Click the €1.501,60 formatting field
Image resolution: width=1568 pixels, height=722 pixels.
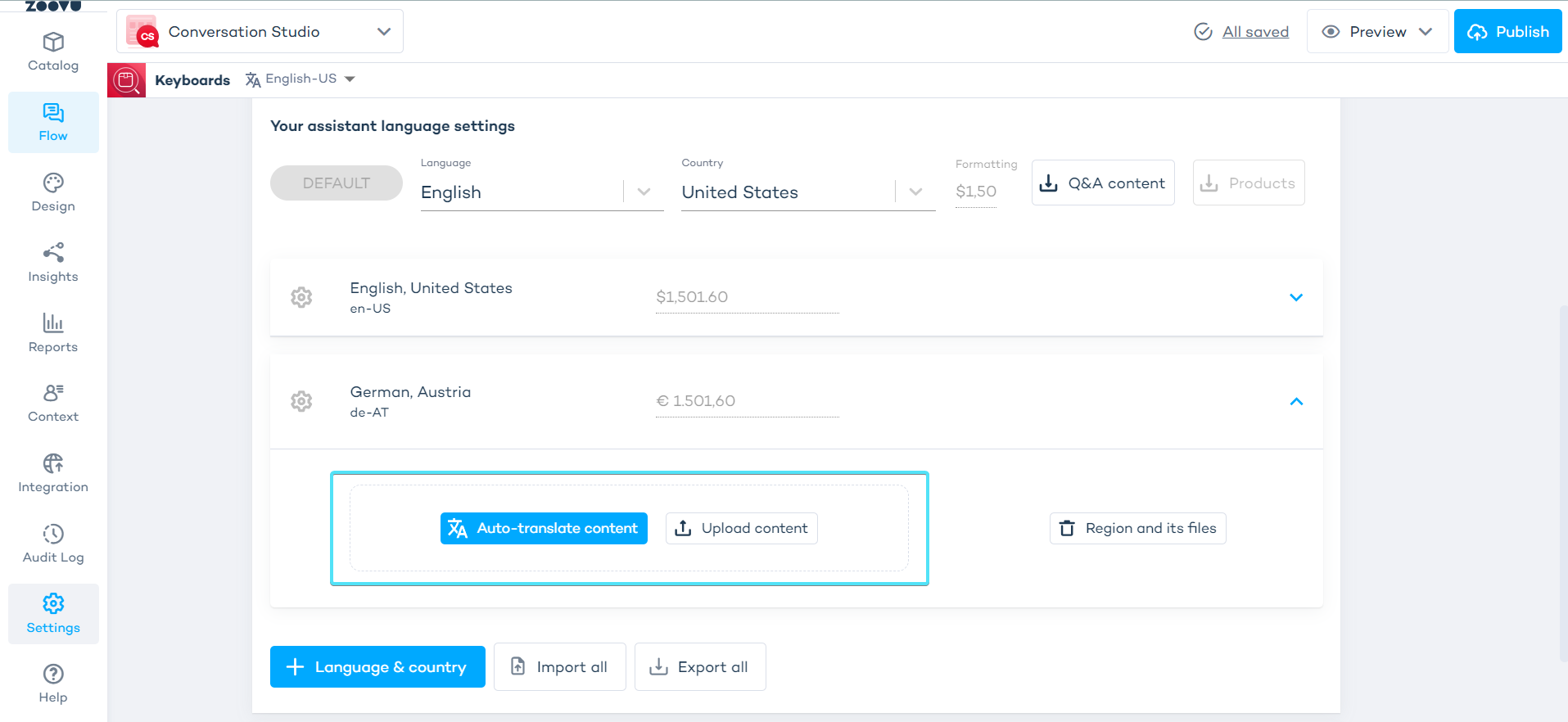click(746, 401)
